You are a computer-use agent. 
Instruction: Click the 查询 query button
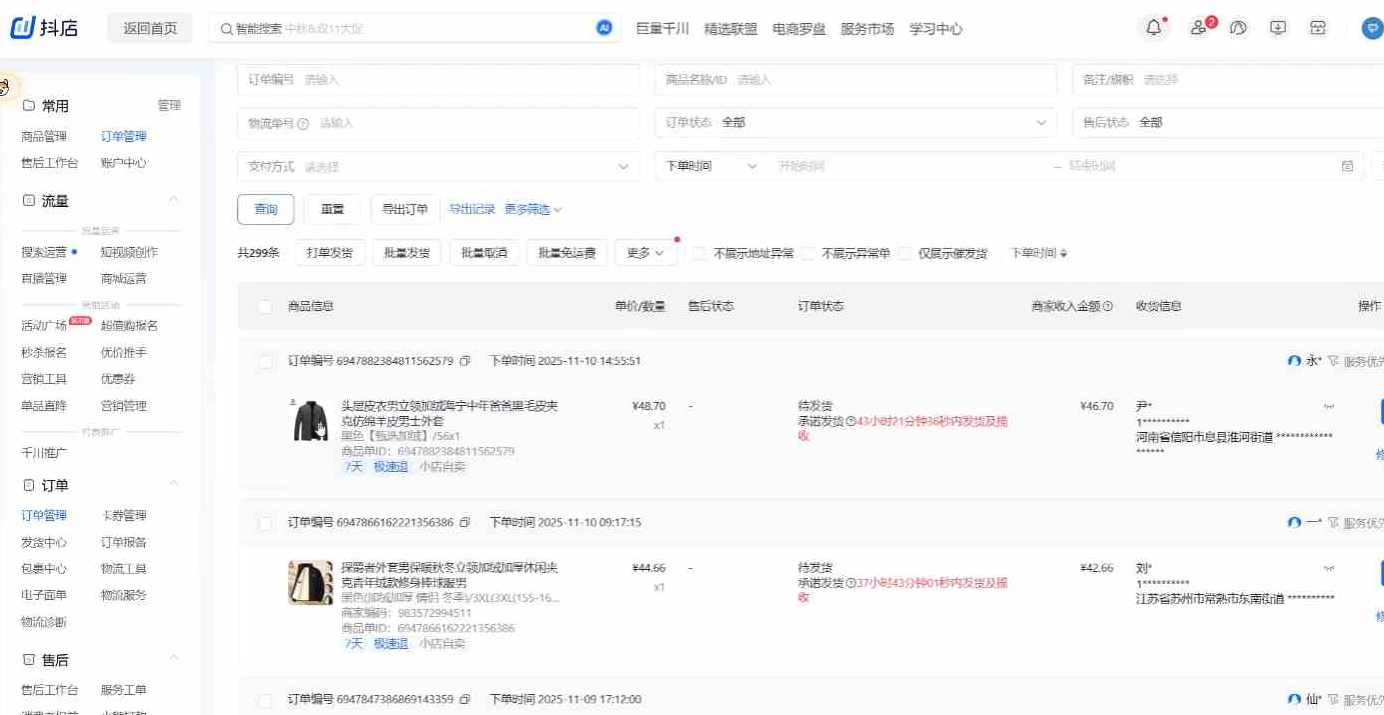click(x=265, y=209)
